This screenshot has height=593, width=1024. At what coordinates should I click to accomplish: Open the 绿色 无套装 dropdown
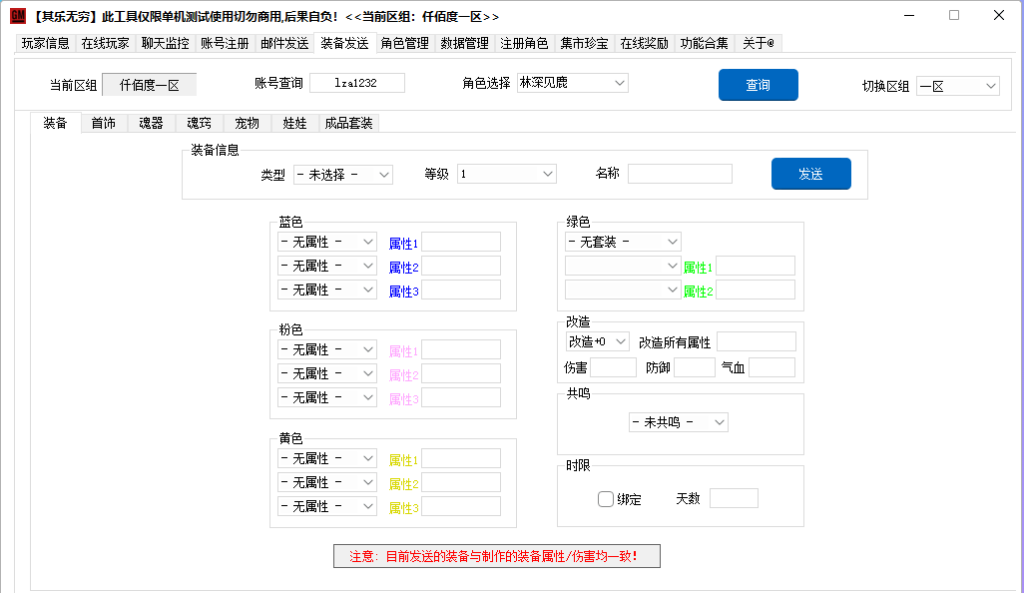click(623, 242)
